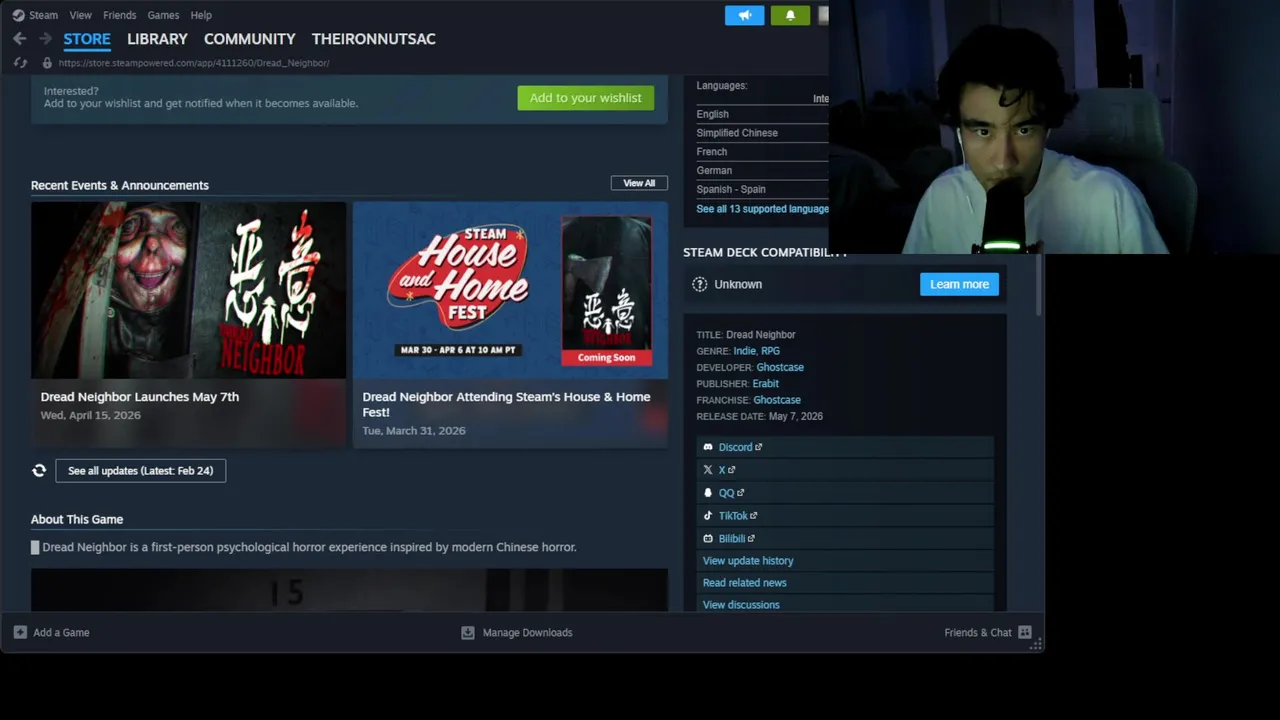Click the refresh icon beside See all updates
This screenshot has width=1280, height=720.
coord(39,470)
